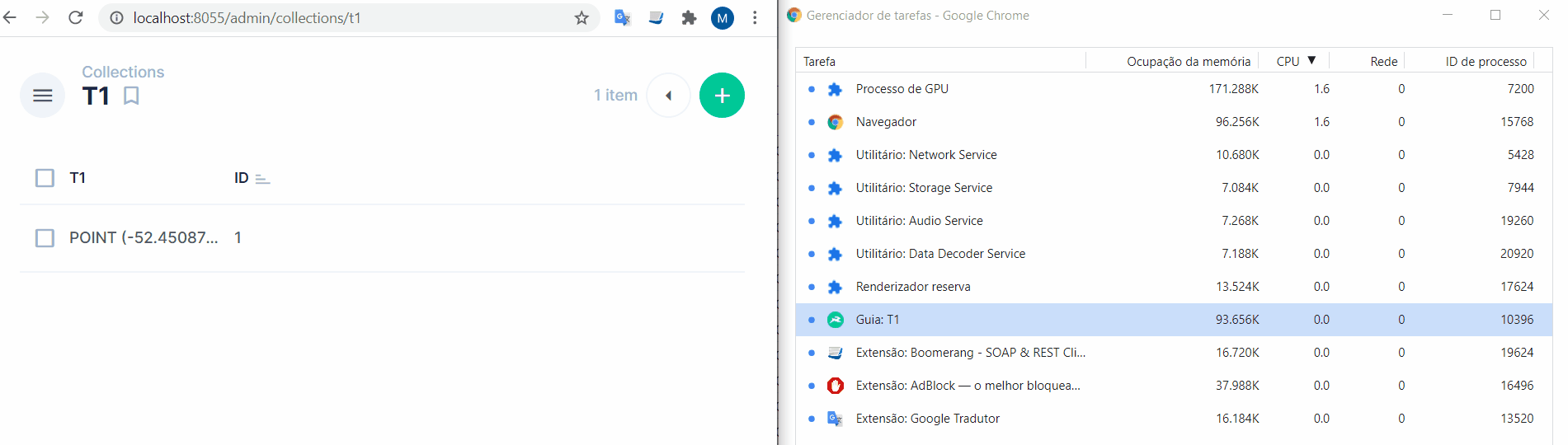Select Renderizador reserva row
The image size is (1568, 445).
coord(1174,287)
